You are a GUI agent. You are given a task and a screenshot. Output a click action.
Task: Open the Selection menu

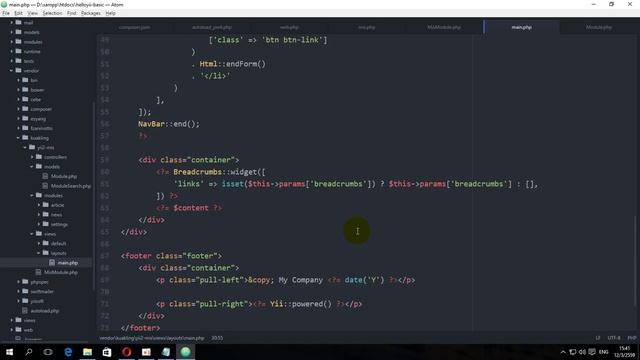point(52,13)
